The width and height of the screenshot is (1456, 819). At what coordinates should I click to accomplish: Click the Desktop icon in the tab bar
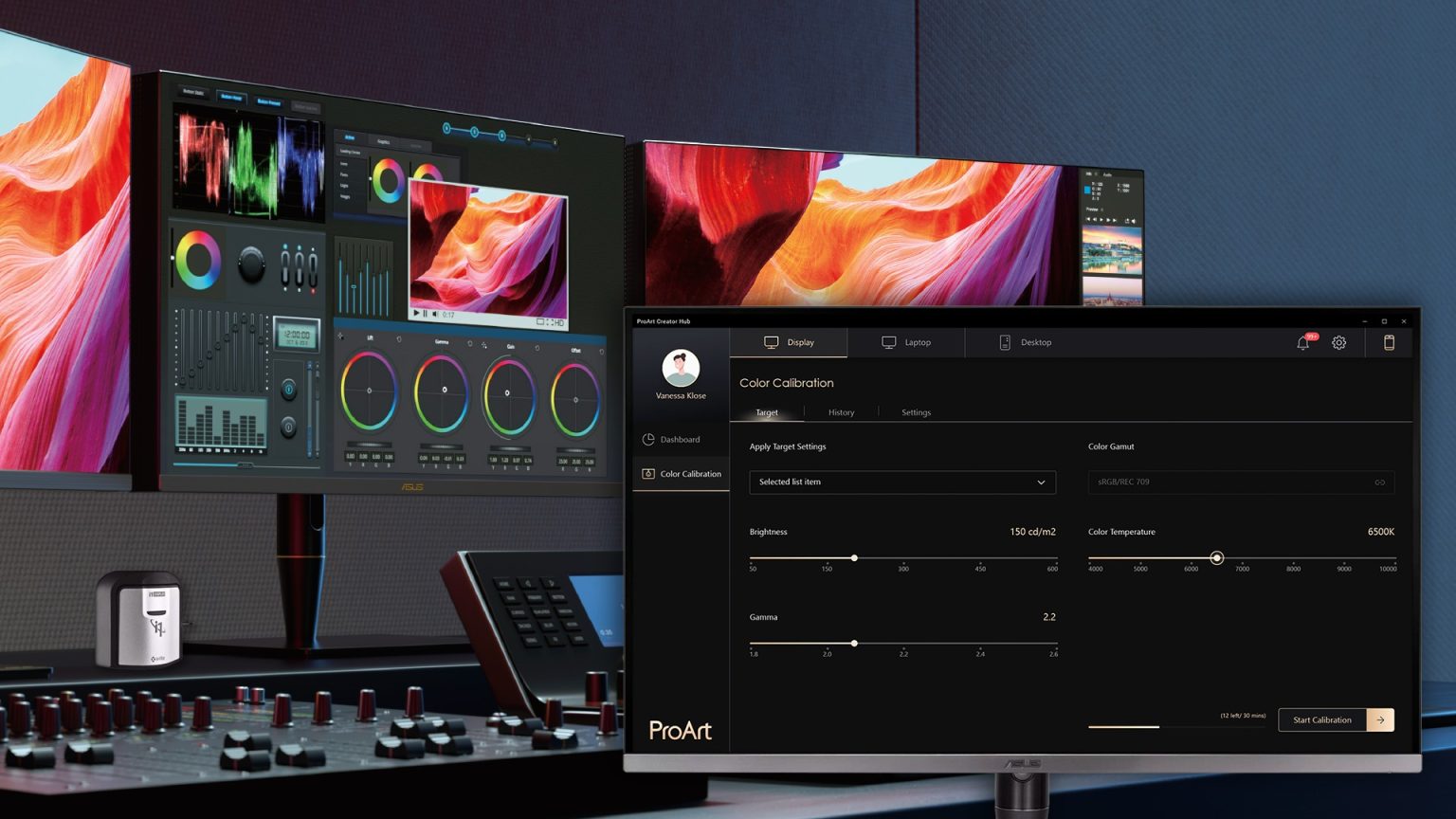coord(1005,342)
